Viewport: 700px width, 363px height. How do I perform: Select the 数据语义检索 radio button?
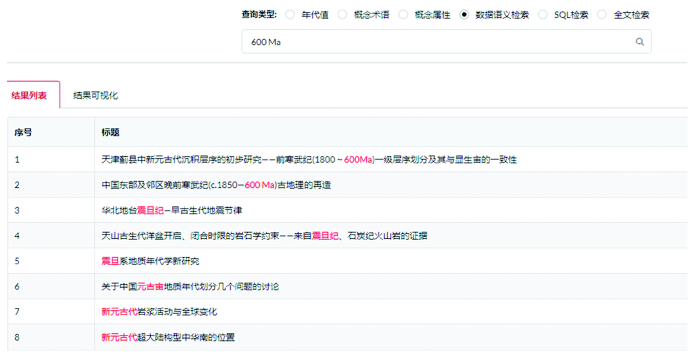coord(464,15)
